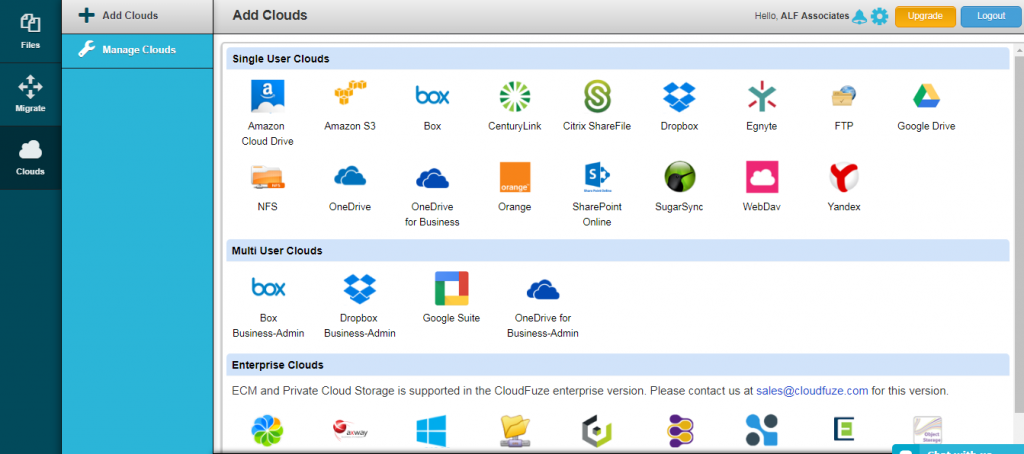This screenshot has width=1024, height=454.
Task: Add an Amazon S3 cloud
Action: click(x=350, y=93)
